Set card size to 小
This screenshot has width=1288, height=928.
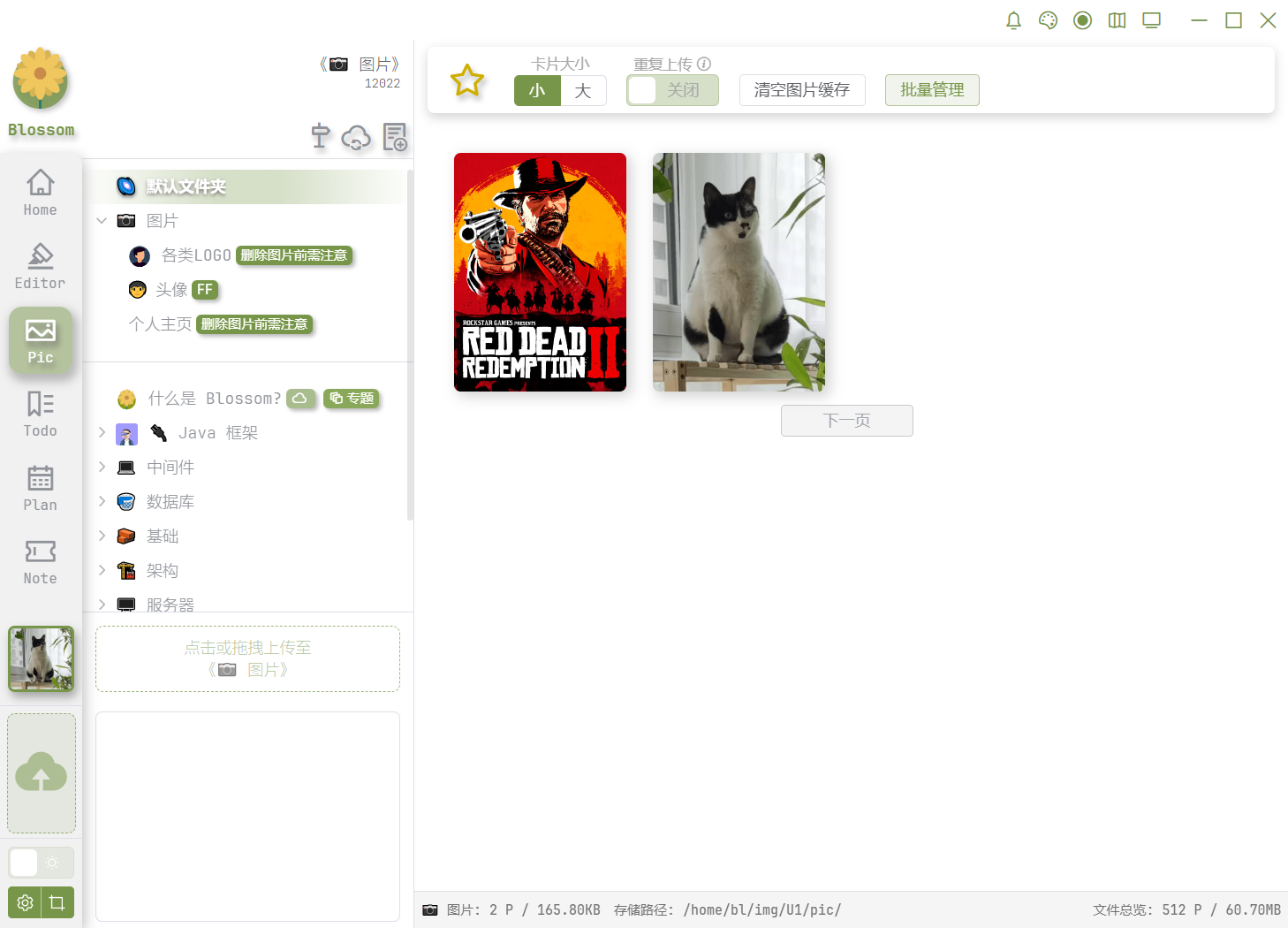pyautogui.click(x=537, y=90)
